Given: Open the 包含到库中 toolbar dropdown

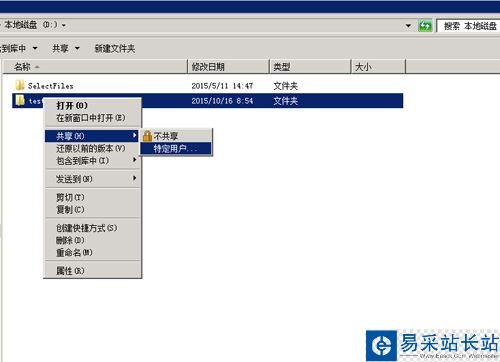Looking at the screenshot, I should [18, 49].
